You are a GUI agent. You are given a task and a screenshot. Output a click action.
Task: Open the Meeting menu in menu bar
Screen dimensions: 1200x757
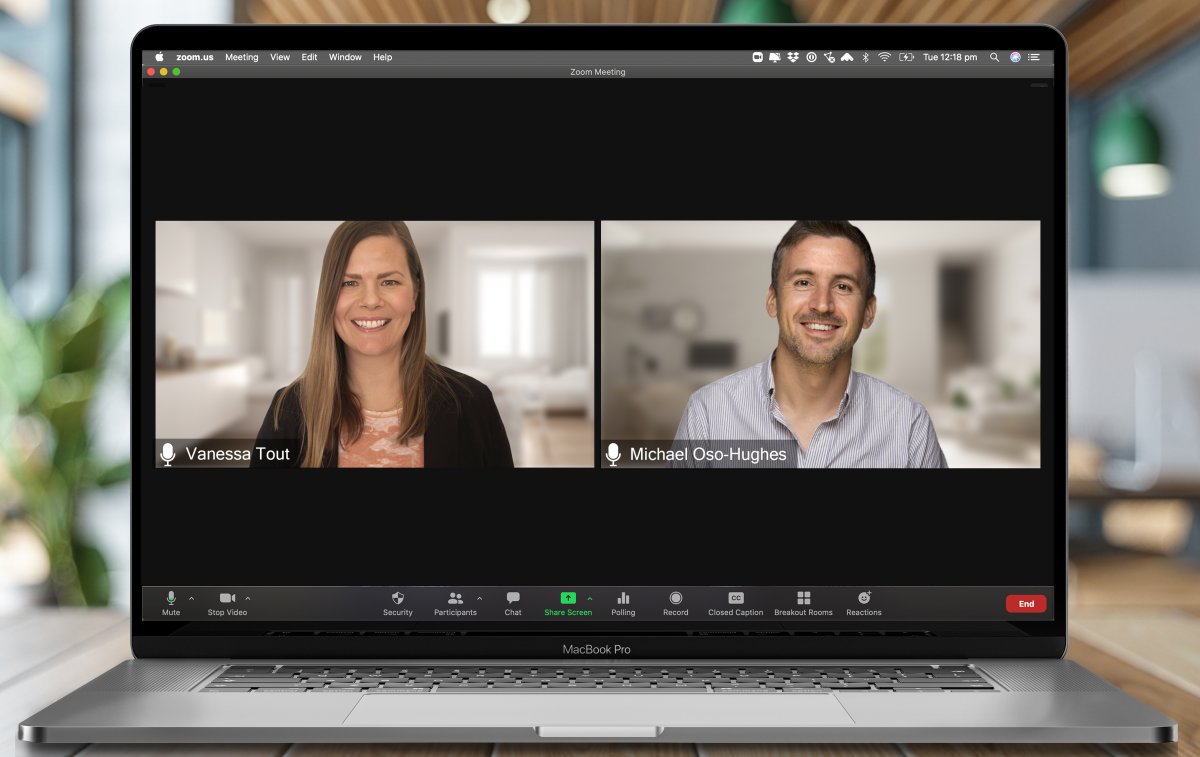[241, 58]
